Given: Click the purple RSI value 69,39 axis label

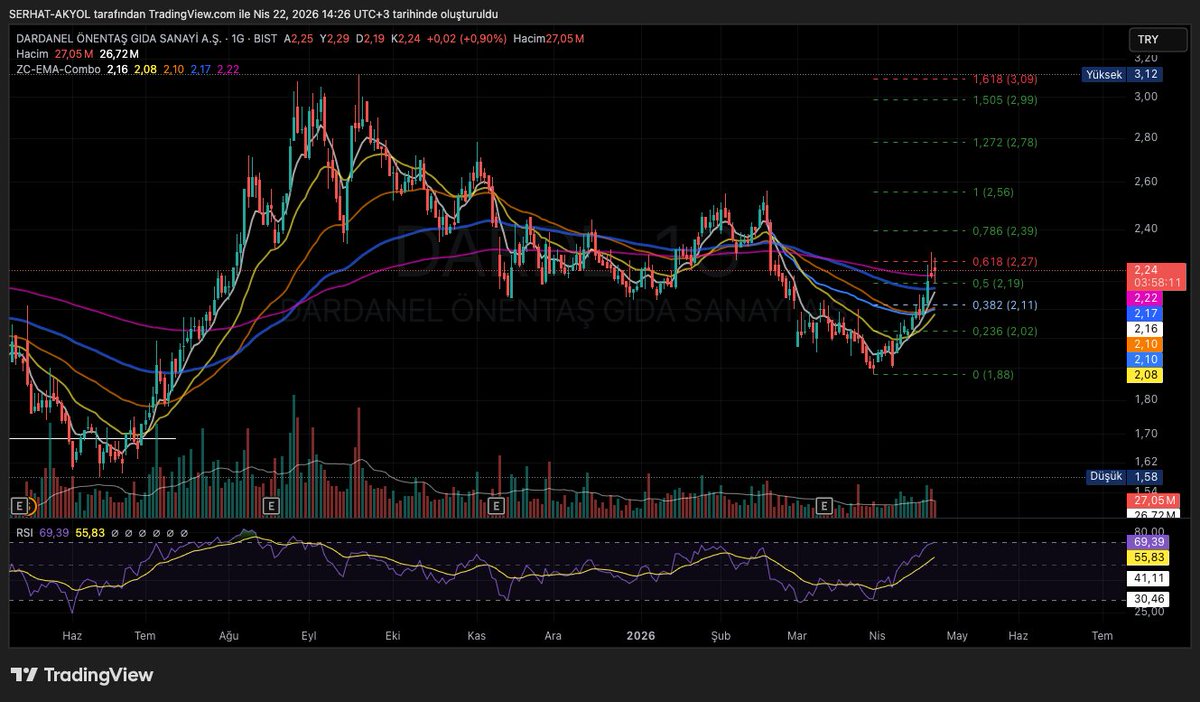Looking at the screenshot, I should (x=1150, y=541).
